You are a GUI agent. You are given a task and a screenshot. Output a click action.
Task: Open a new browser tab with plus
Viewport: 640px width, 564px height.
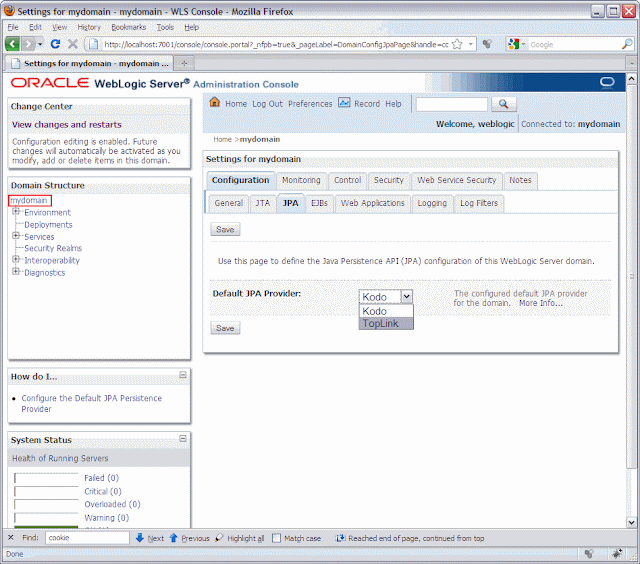184,63
